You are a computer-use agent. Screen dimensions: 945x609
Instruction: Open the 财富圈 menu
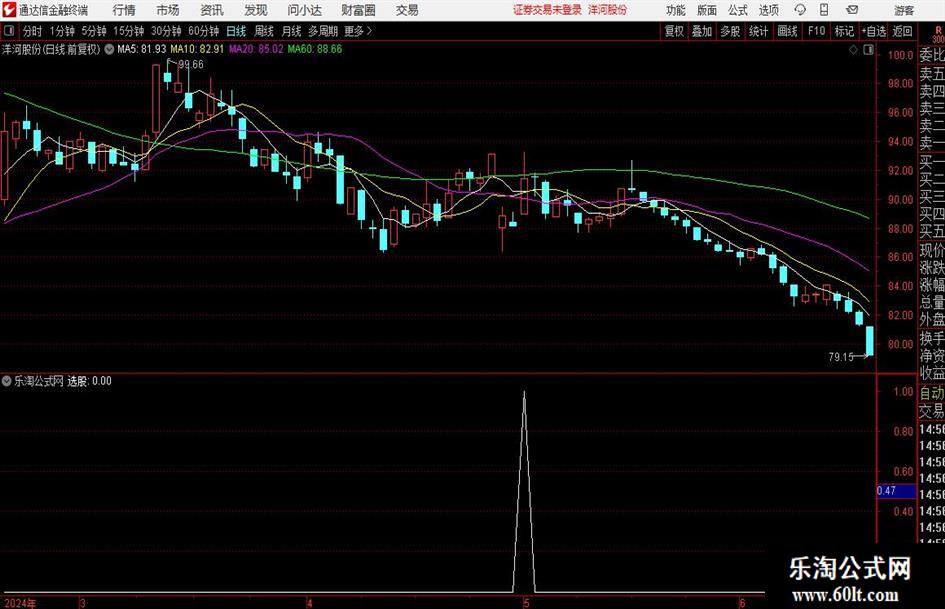pos(358,10)
